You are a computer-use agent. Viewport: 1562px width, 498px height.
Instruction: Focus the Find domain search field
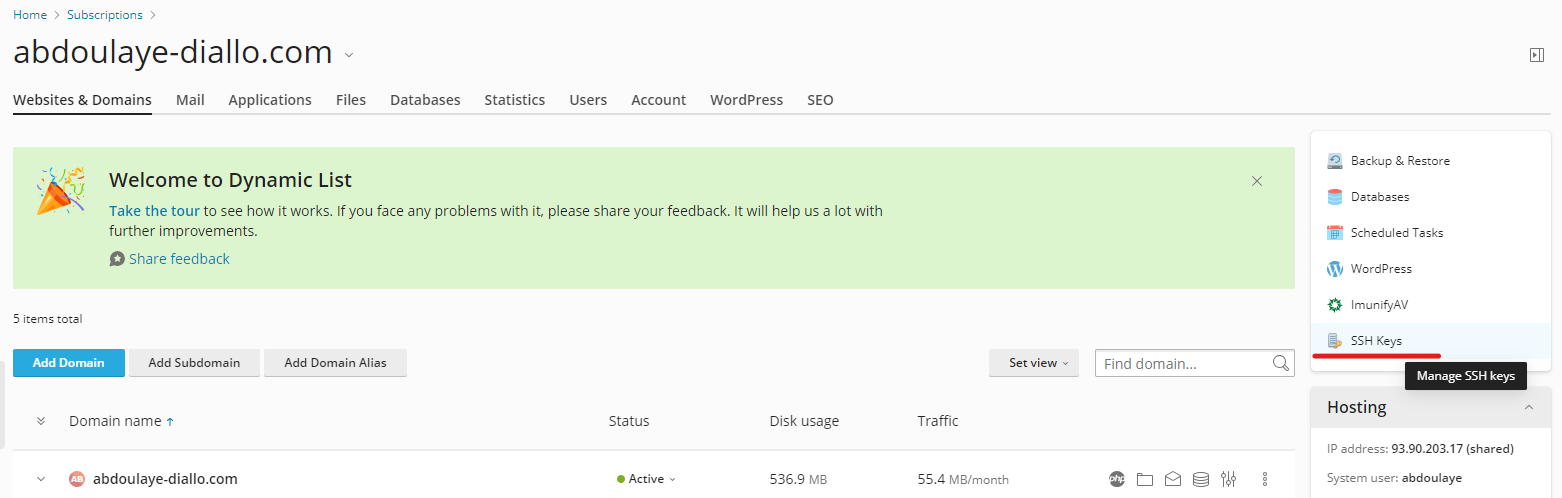pos(1182,363)
